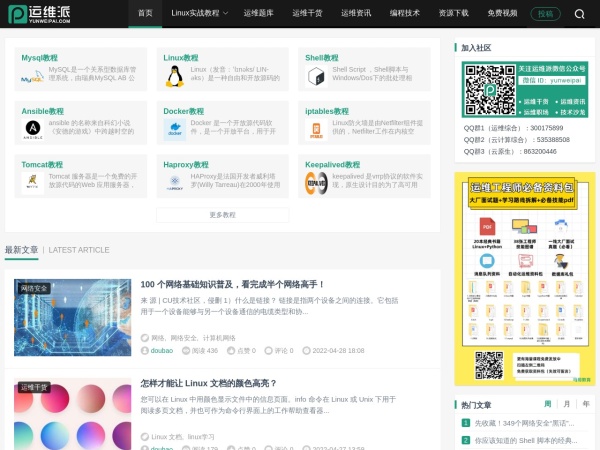Click the 更多教程 button
600x450 pixels.
click(x=222, y=215)
